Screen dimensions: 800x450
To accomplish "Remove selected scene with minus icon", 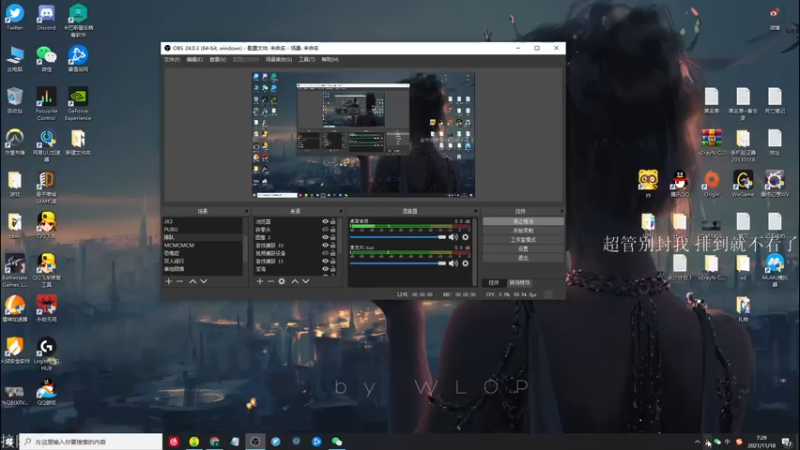I will pos(180,281).
